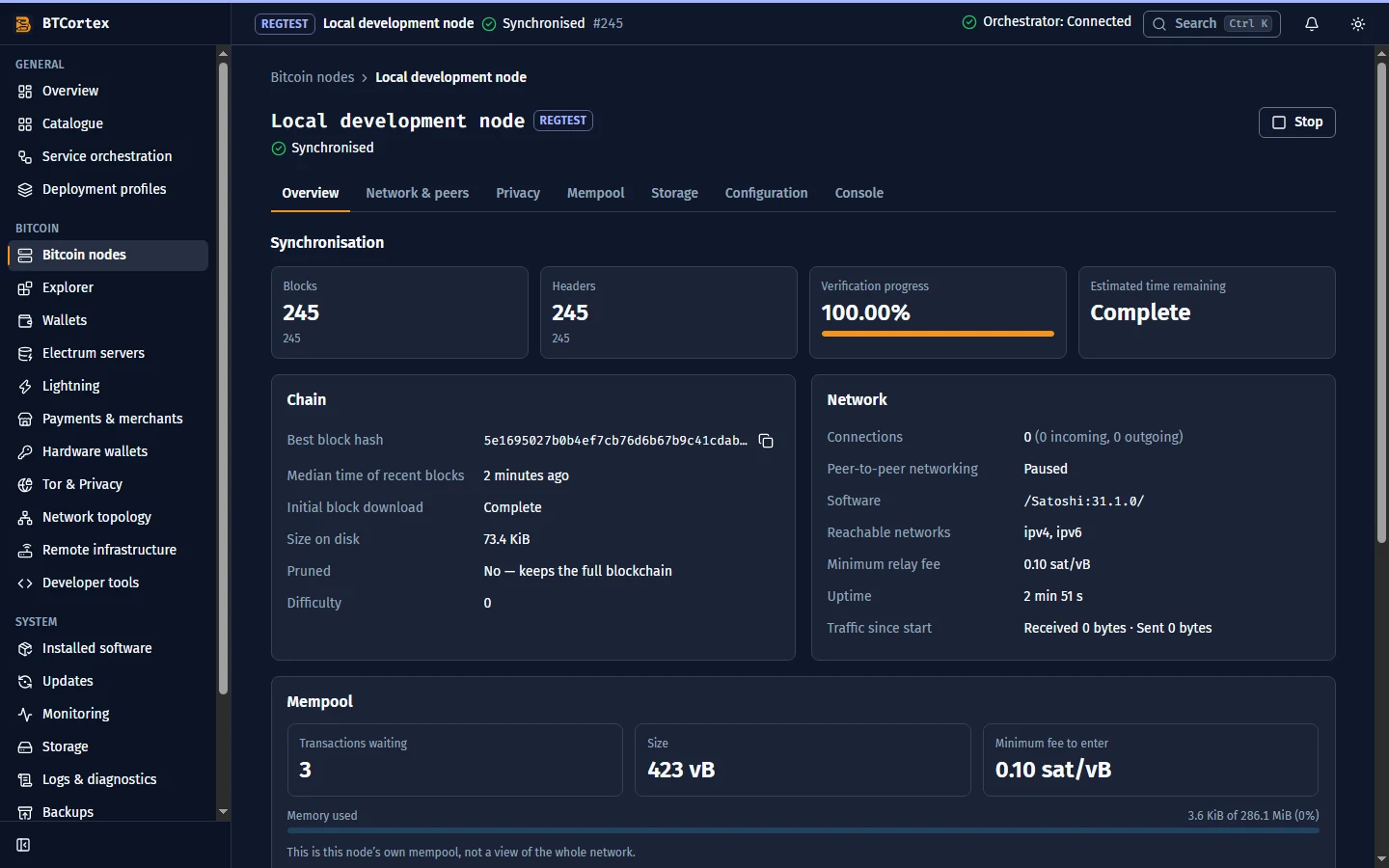Click the Explorer sidebar icon
Viewport: 1389px width, 868px height.
click(x=25, y=288)
